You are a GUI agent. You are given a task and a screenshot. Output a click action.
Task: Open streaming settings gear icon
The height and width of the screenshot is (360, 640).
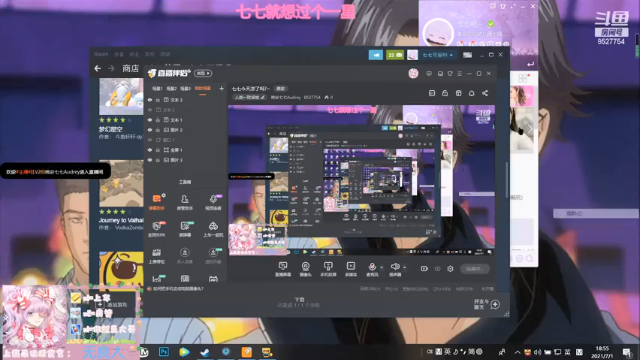click(x=450, y=269)
